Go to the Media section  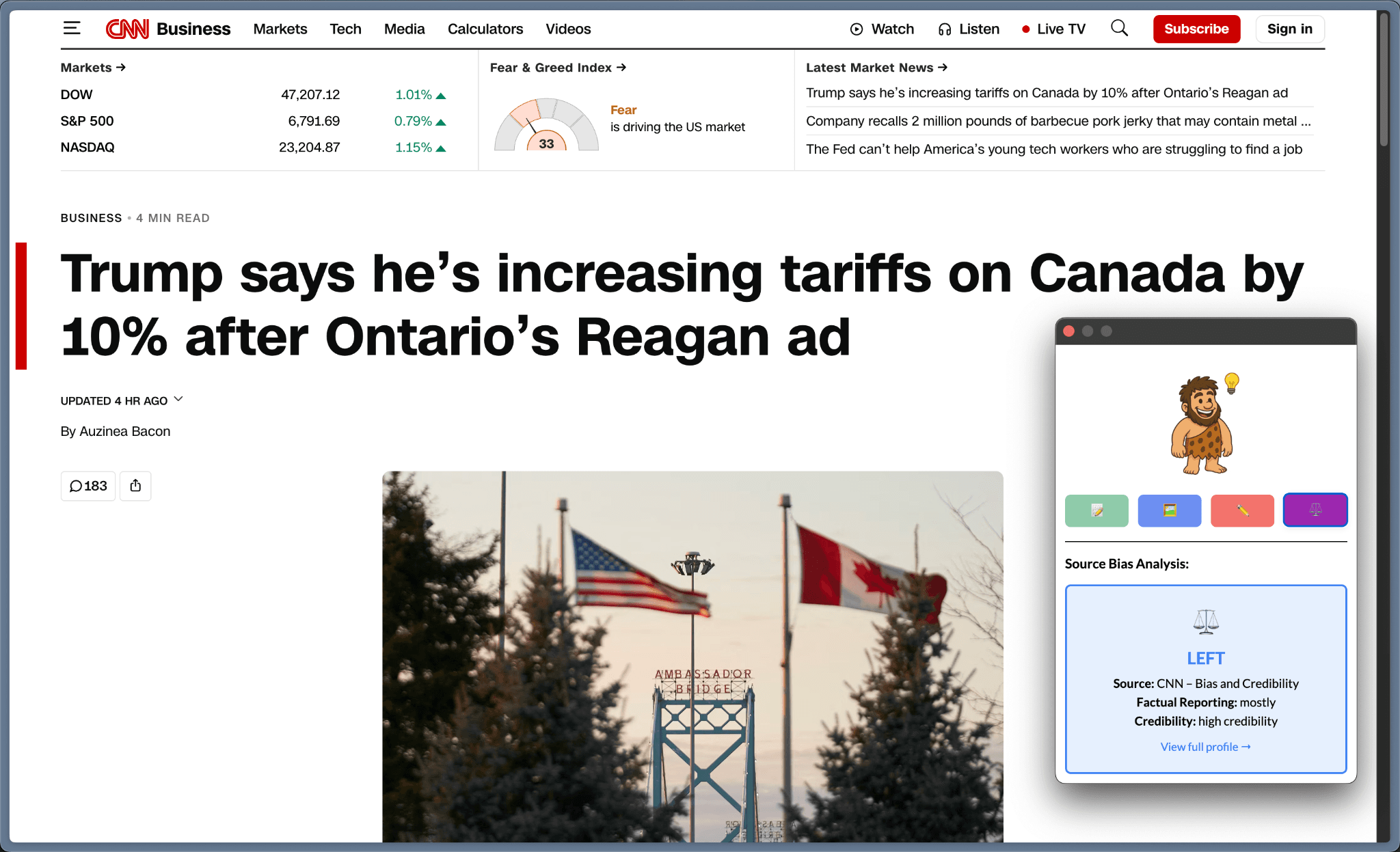405,29
